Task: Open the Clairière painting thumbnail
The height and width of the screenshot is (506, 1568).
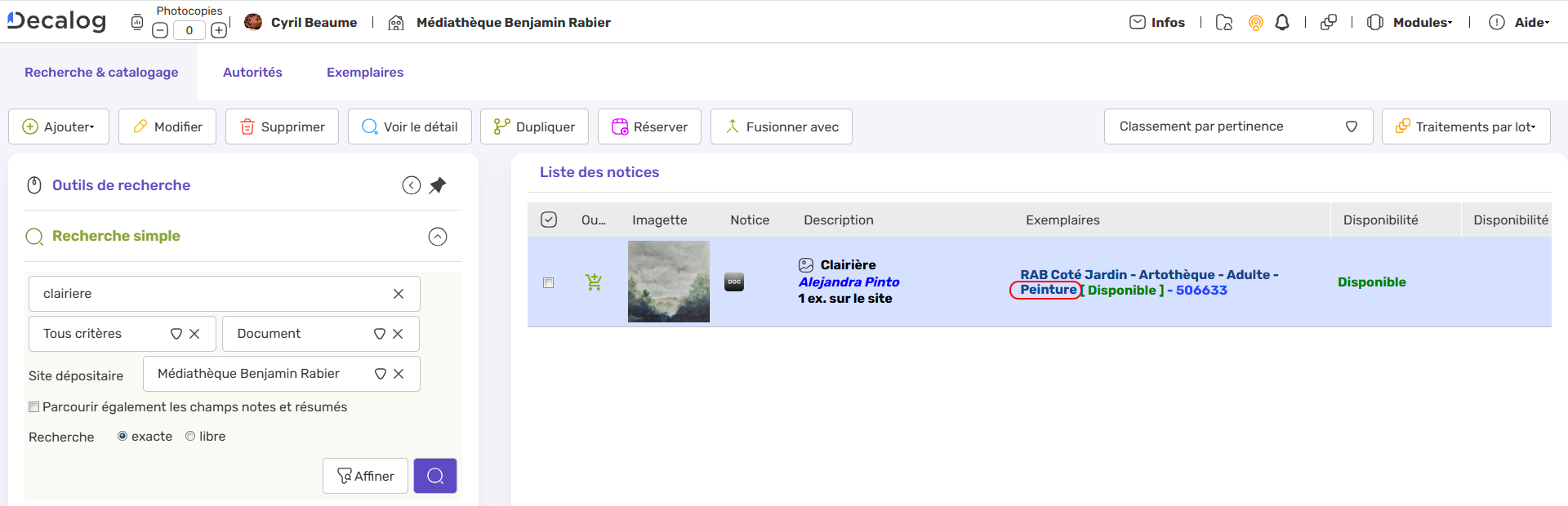Action: point(669,282)
